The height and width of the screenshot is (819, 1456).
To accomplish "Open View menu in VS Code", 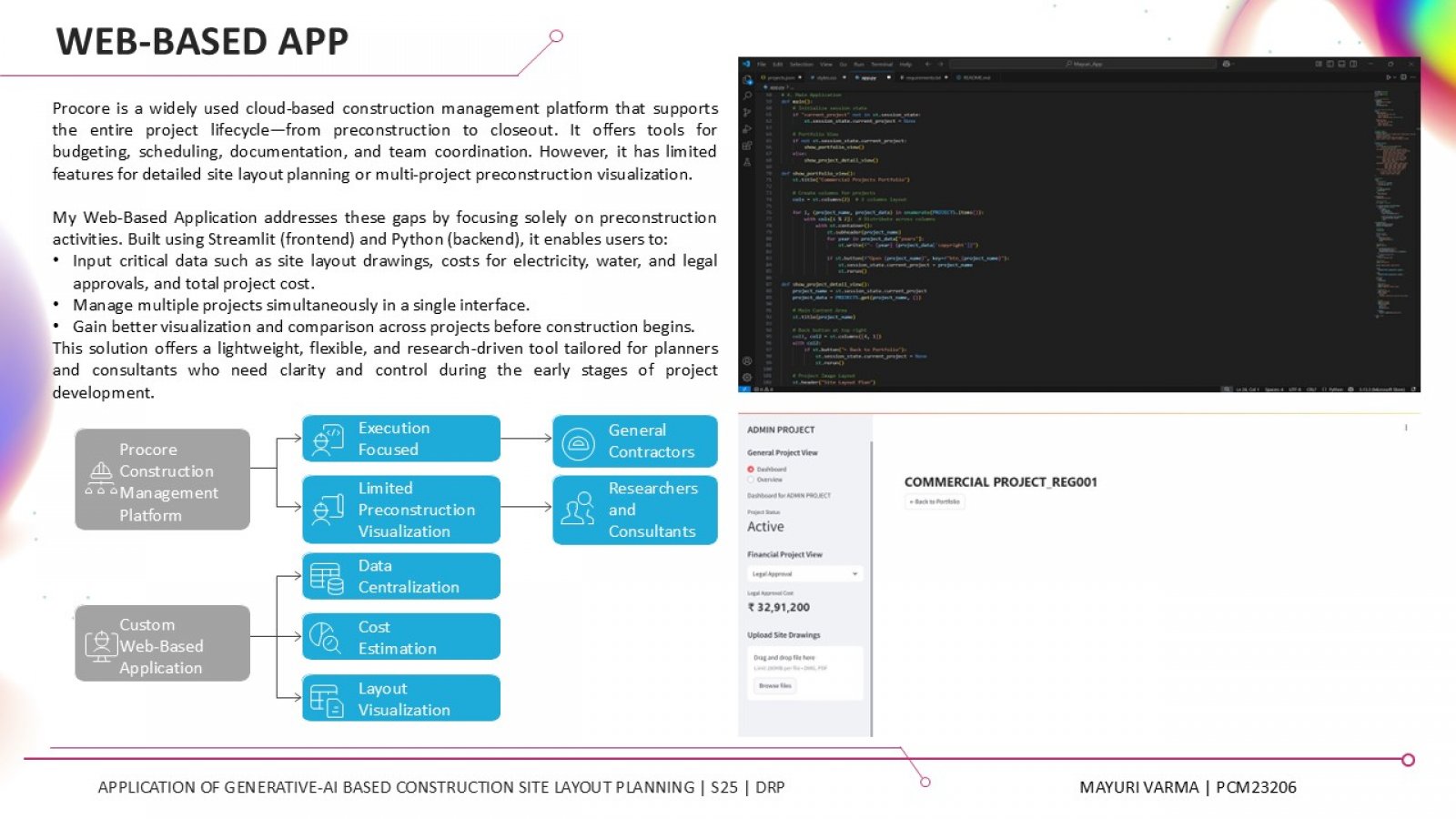I will click(x=826, y=65).
